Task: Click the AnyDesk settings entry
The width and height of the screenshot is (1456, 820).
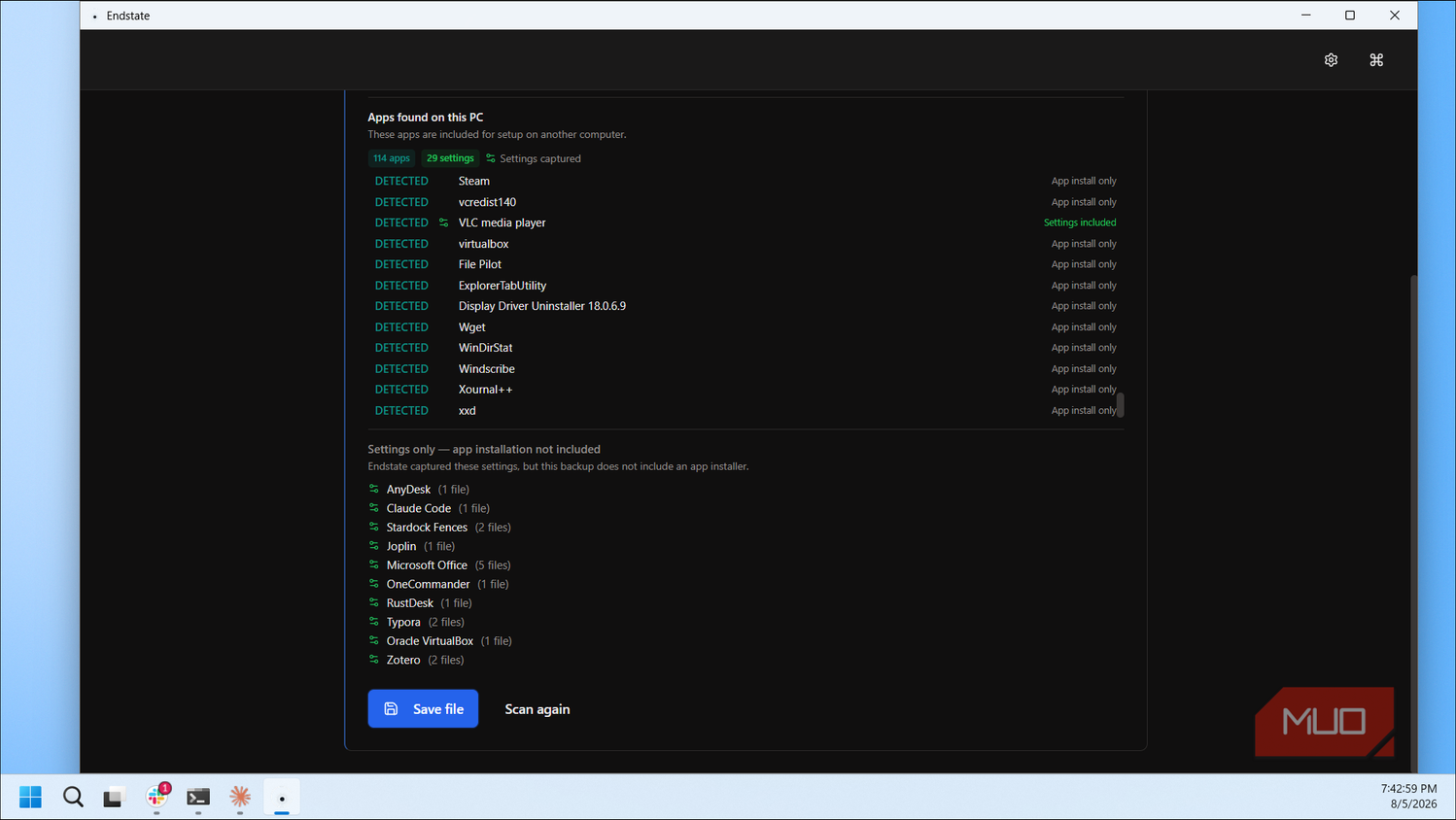Action: tap(419, 489)
